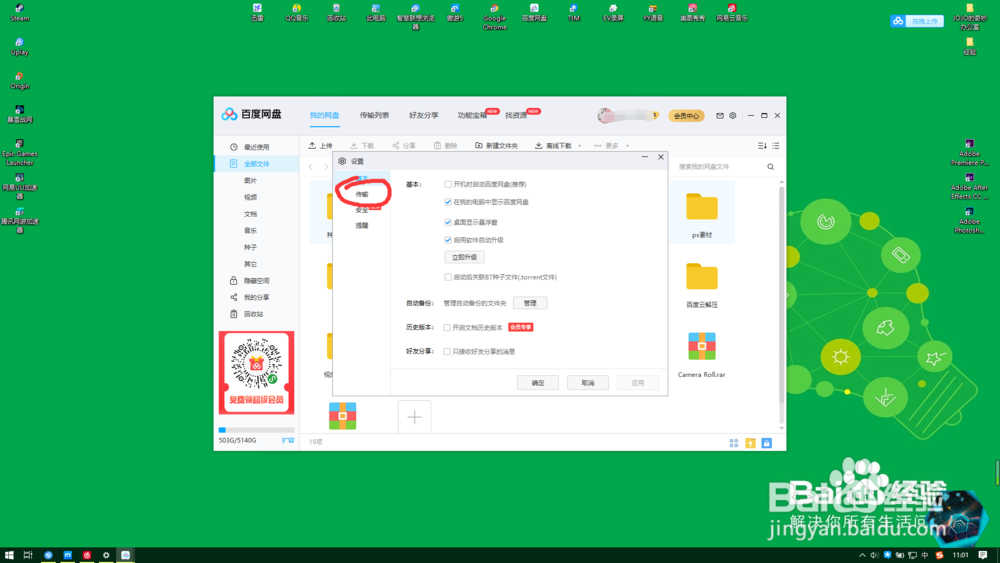Open the sort order icon in toolbar

click(x=762, y=145)
